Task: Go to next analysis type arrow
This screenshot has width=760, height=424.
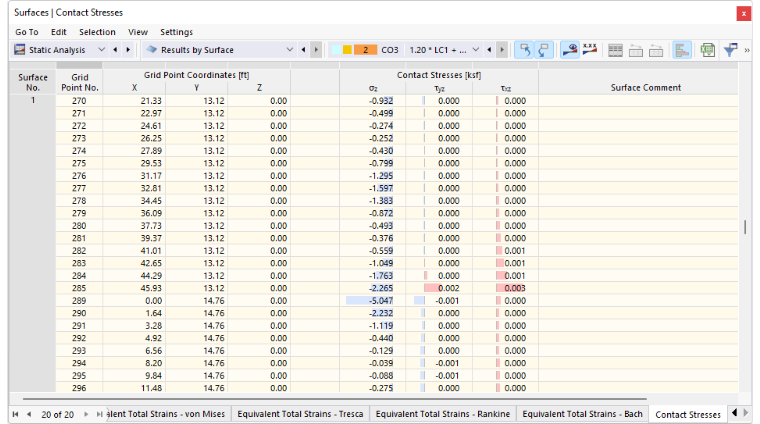Action: 128,49
